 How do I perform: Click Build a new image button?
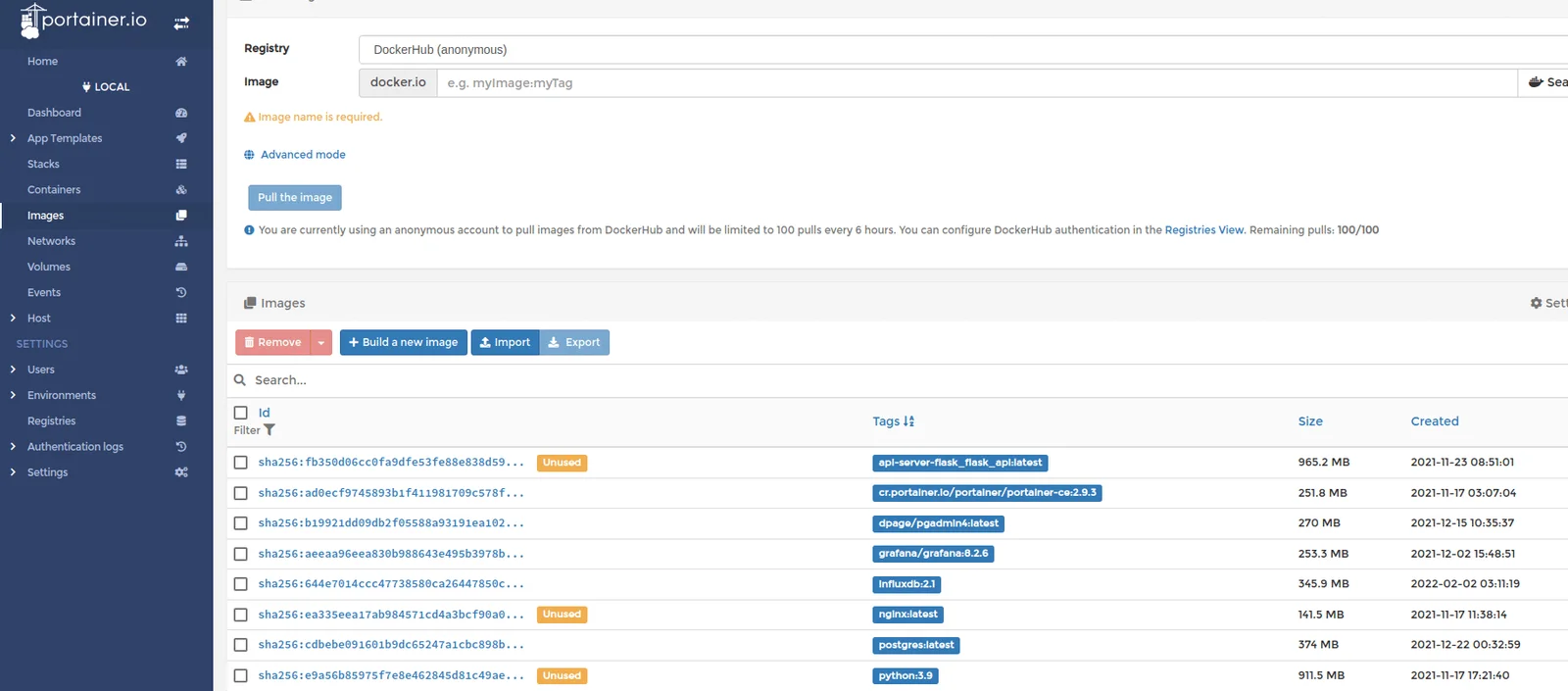[x=404, y=342]
